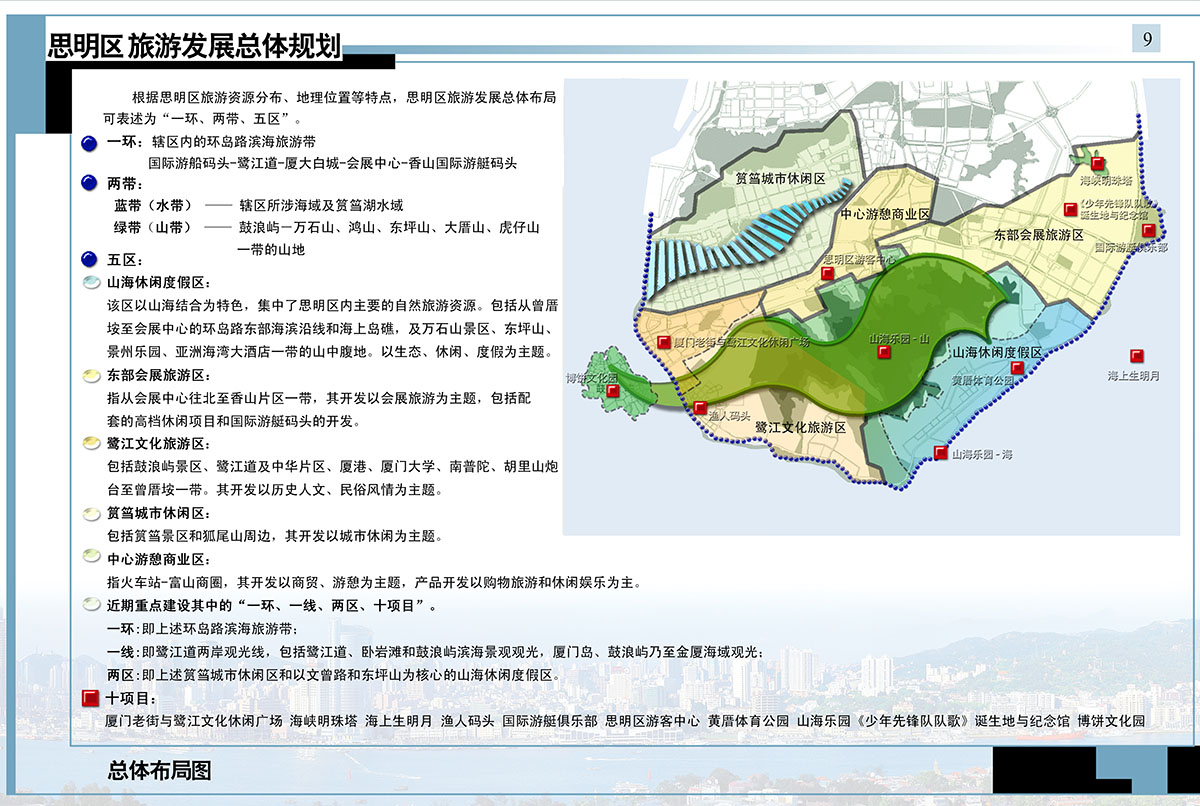The width and height of the screenshot is (1200, 806).
Task: Click the 黄厝体育公园 red marker
Action: pos(1017,368)
